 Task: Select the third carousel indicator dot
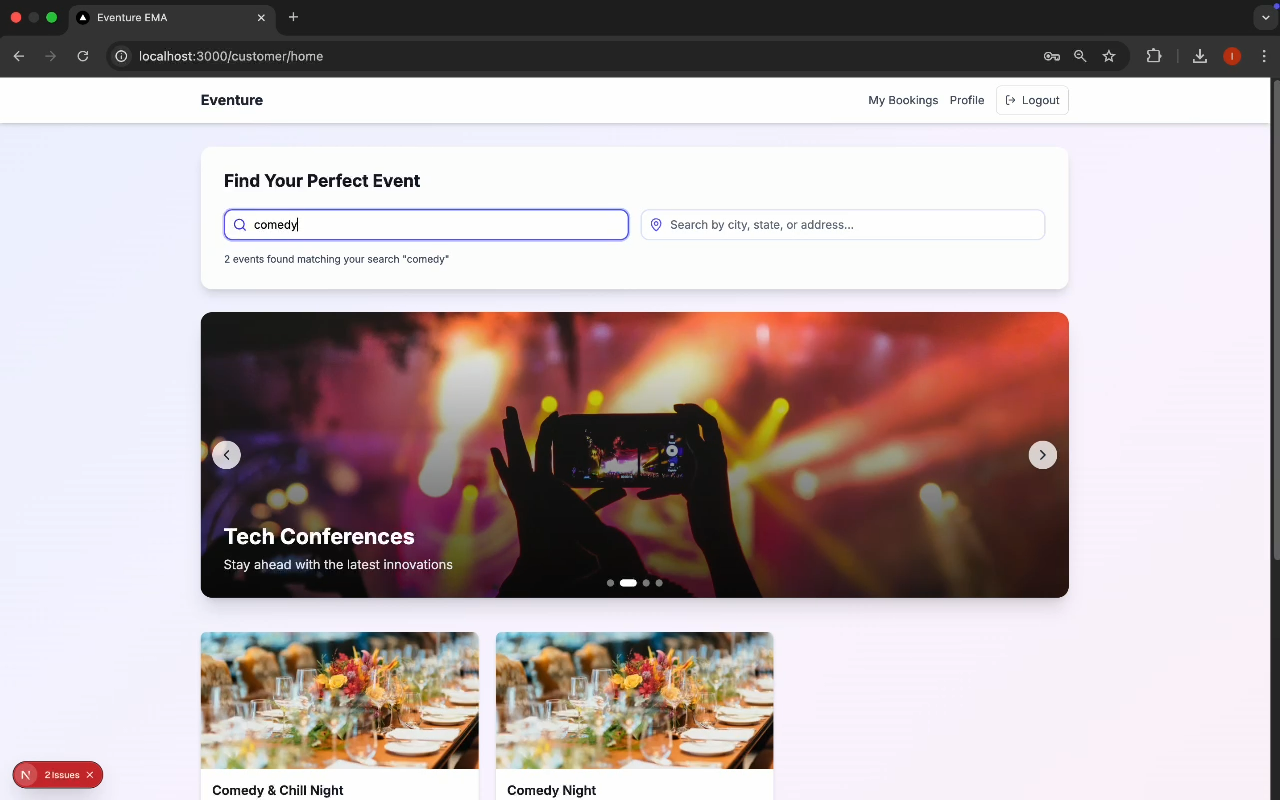coord(646,583)
